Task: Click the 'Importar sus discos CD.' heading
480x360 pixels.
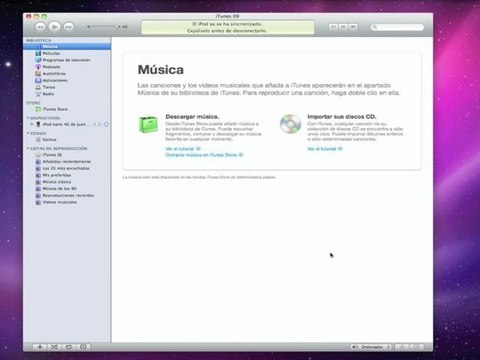Action: [342, 117]
